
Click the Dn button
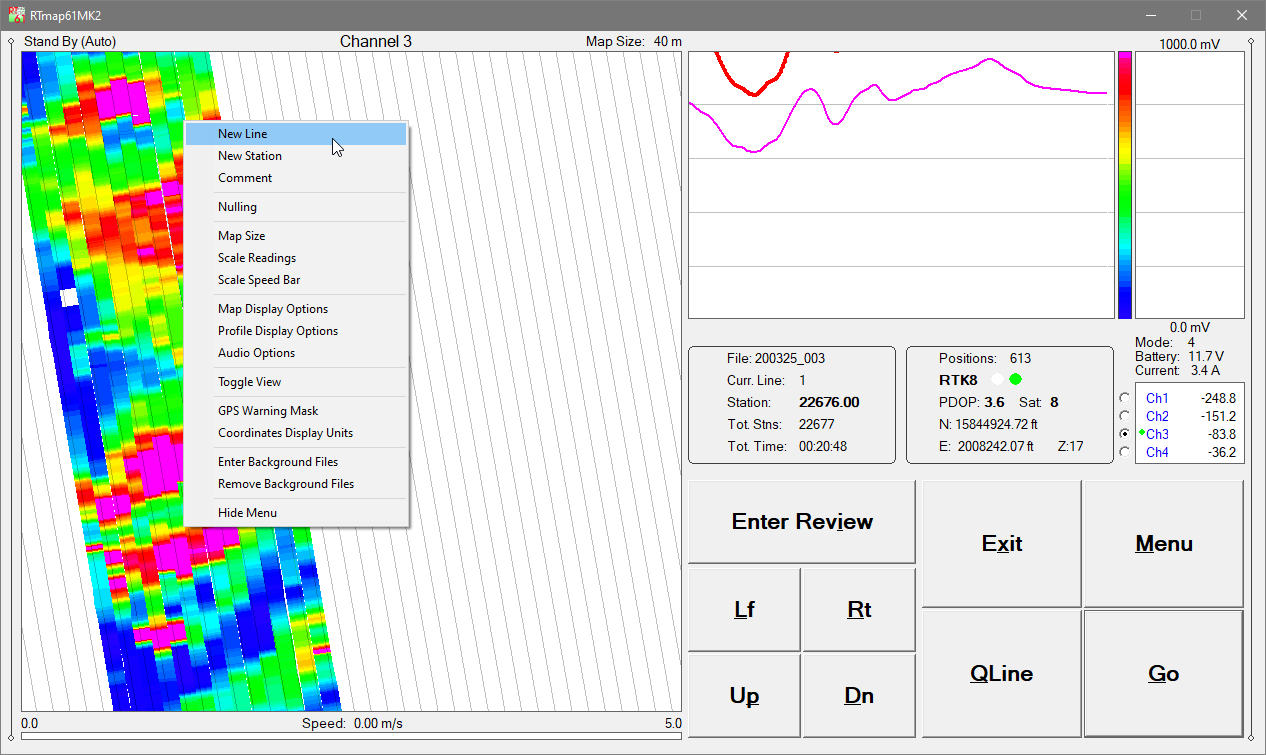pos(859,696)
